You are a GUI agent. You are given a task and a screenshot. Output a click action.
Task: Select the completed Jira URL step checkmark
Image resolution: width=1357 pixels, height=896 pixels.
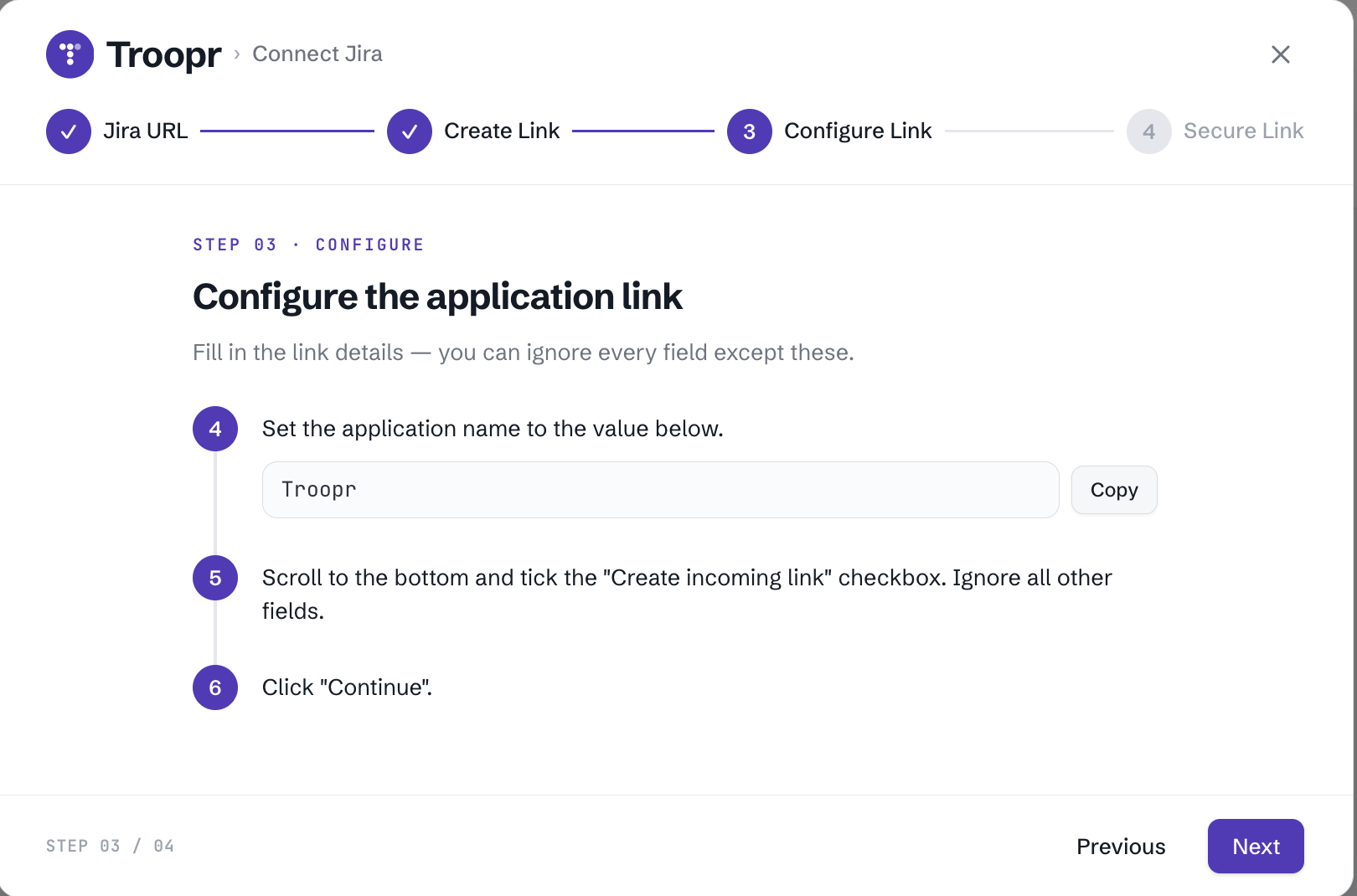click(x=69, y=131)
